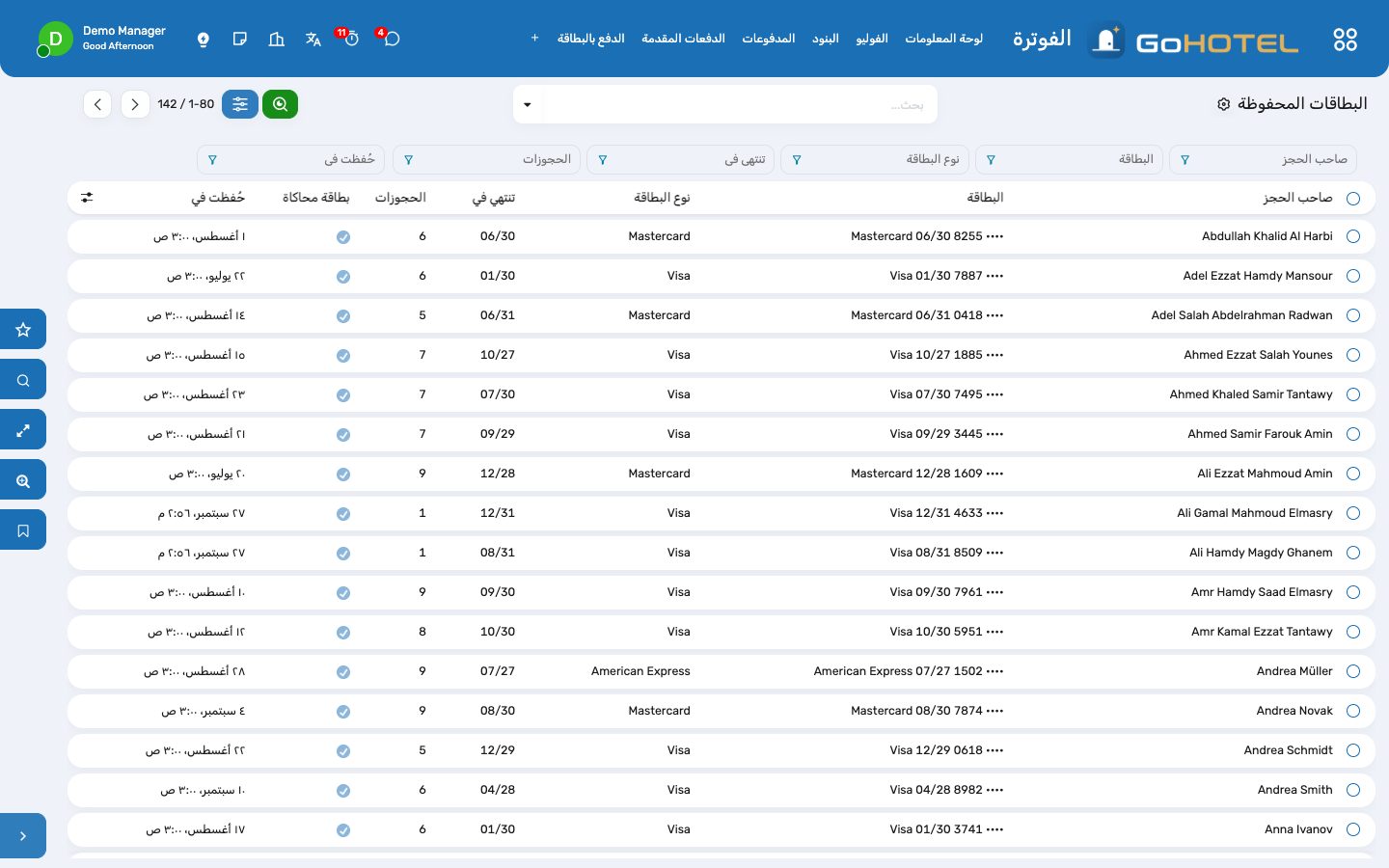The image size is (1389, 868).
Task: Click the green search-zoom button
Action: 280,104
